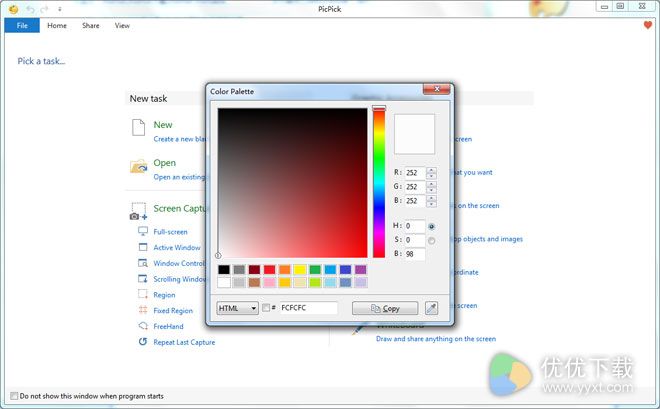The image size is (660, 409).
Task: Choose the brown swatch in bottom row
Action: (x=254, y=282)
